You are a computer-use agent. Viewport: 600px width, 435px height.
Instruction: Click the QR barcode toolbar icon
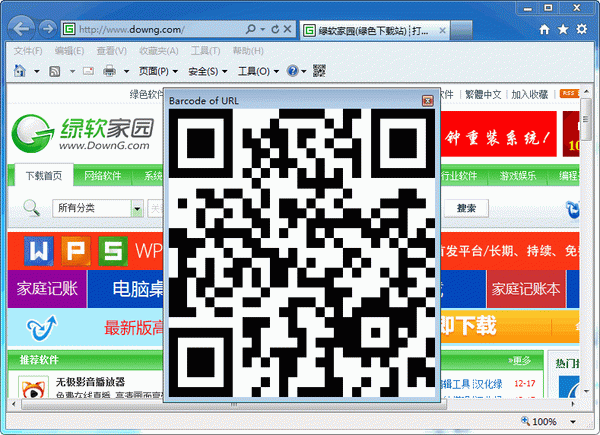coord(319,71)
